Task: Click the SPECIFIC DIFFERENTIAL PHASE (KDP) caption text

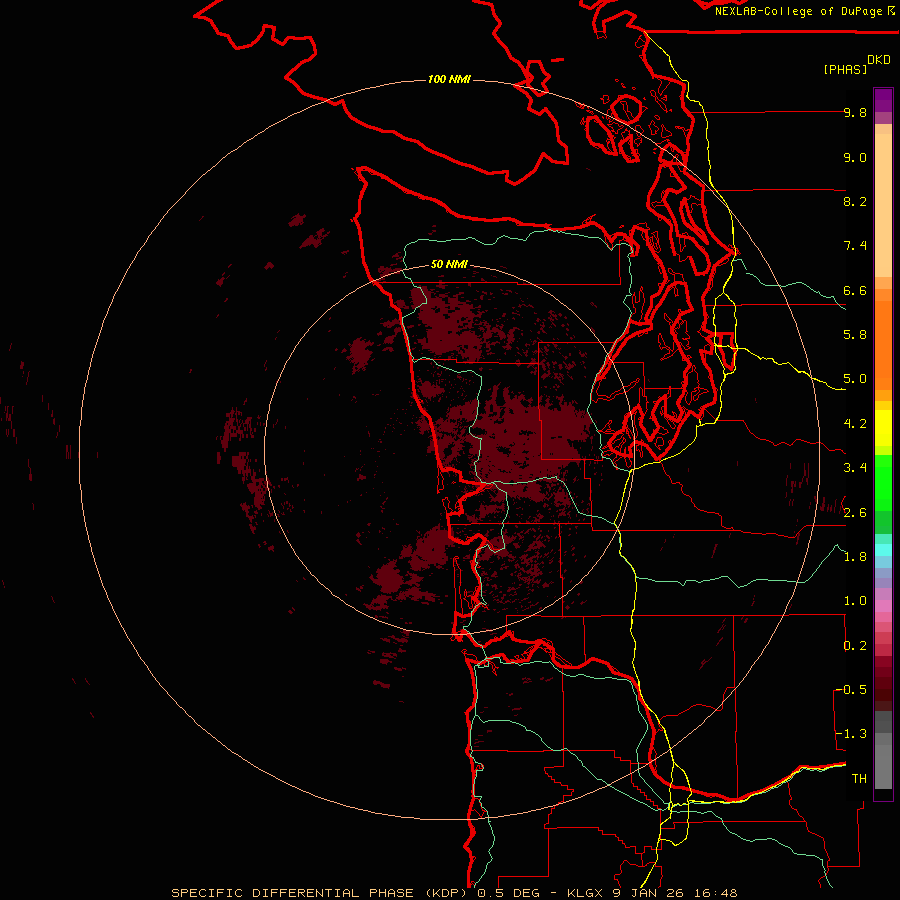Action: click(319, 893)
